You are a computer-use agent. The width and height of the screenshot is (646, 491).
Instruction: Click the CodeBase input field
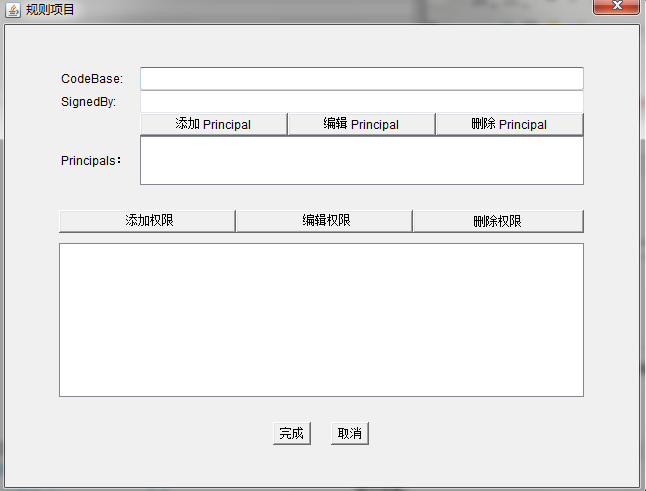[362, 79]
